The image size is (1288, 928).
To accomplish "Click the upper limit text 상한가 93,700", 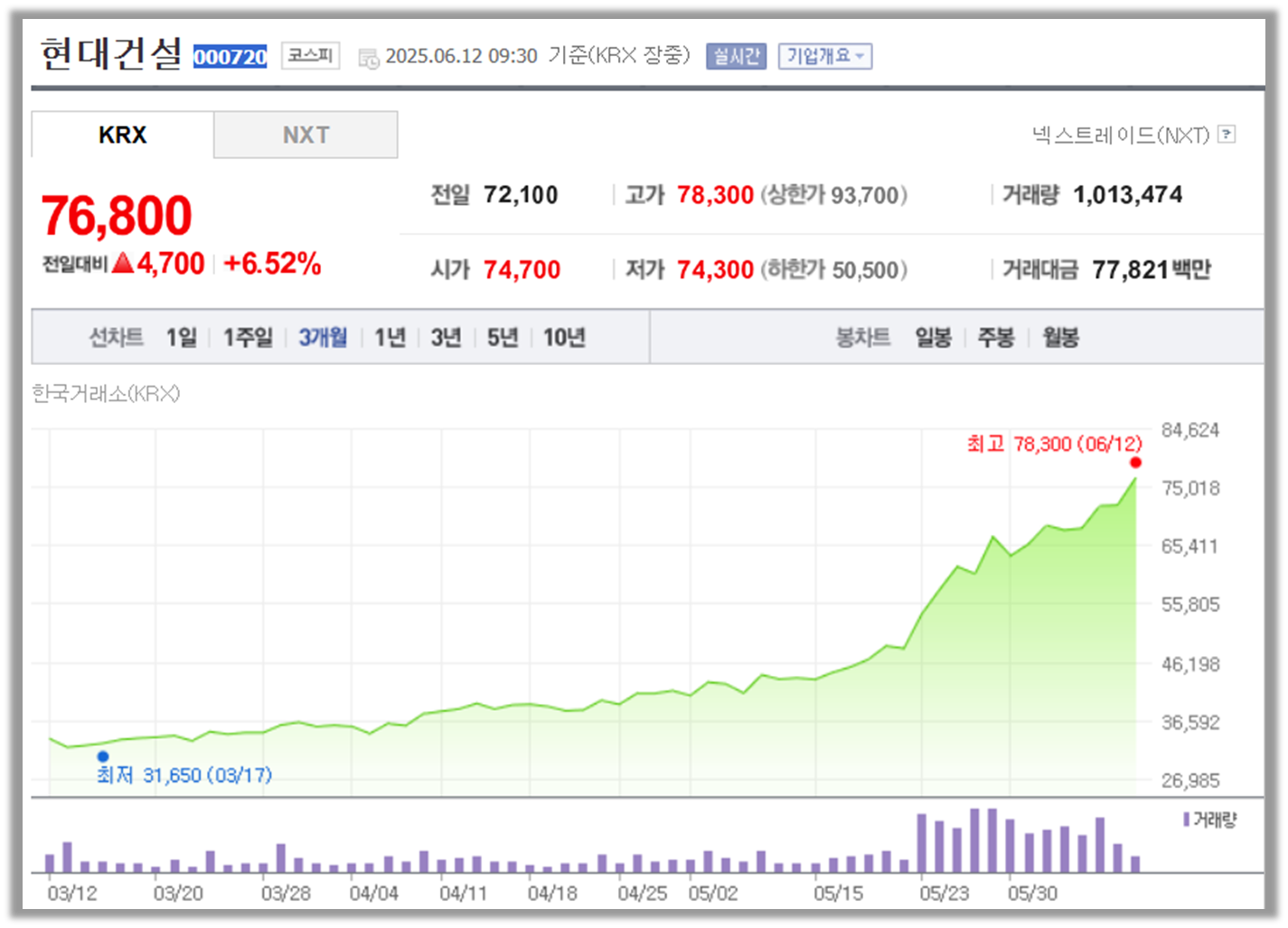I will (833, 194).
